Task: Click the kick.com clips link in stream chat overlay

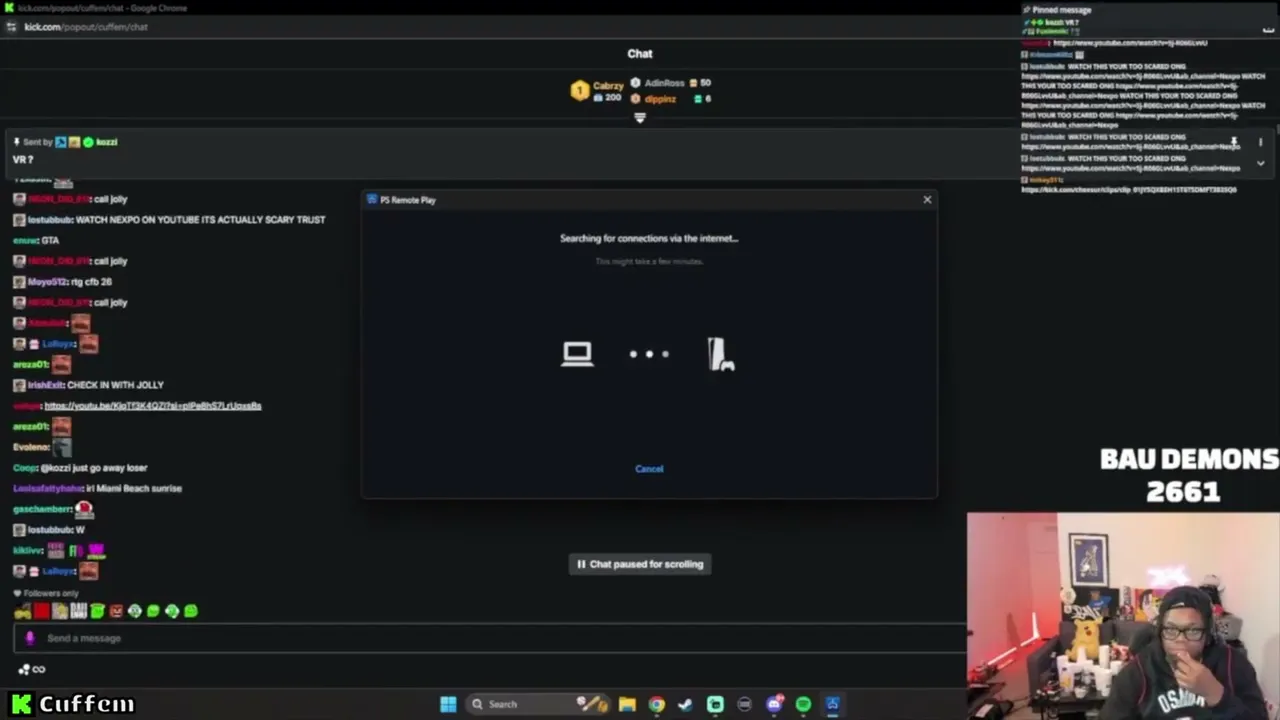Action: [x=1128, y=190]
